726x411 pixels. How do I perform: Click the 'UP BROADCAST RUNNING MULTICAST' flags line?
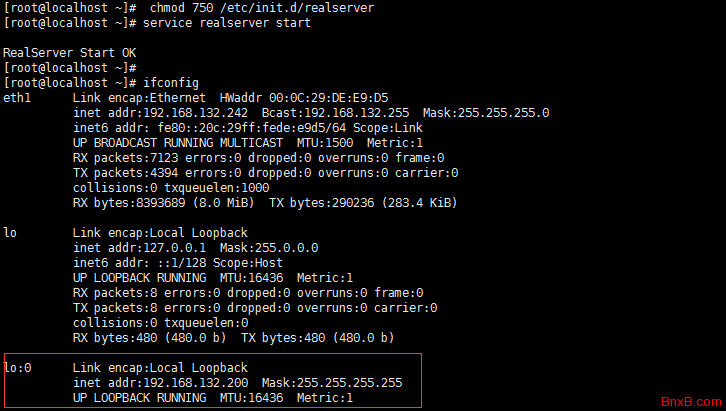pos(177,143)
